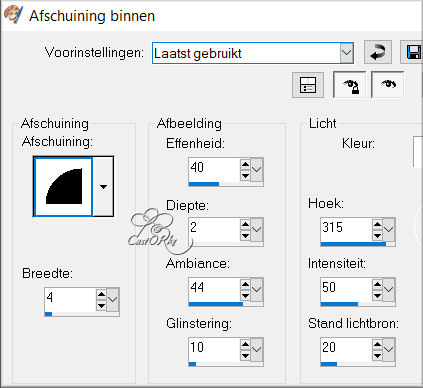Click the Kleur color swatch under Licht
This screenshot has width=423, height=388.
click(418, 152)
